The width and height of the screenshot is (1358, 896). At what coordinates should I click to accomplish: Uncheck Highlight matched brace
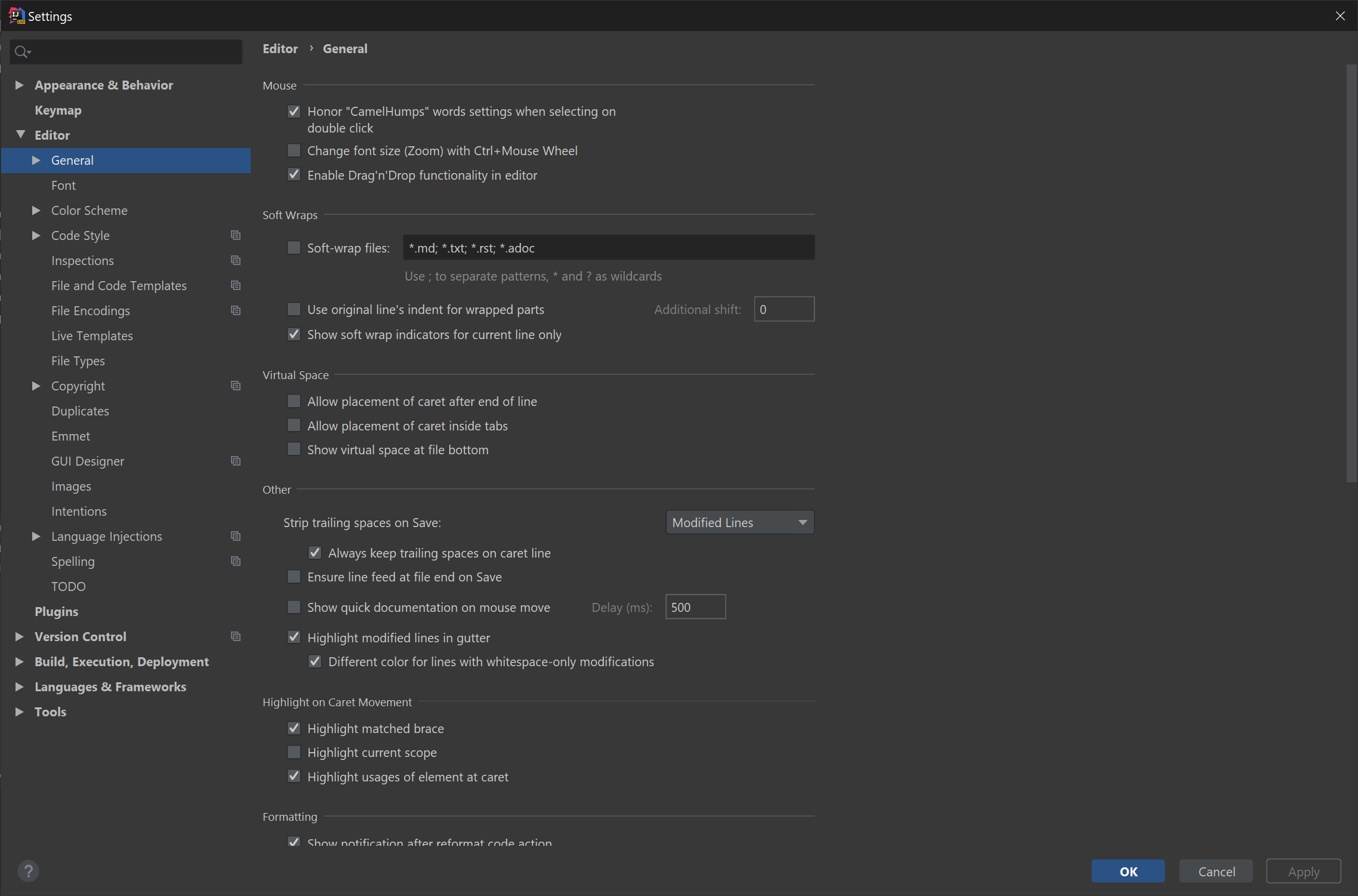tap(294, 728)
